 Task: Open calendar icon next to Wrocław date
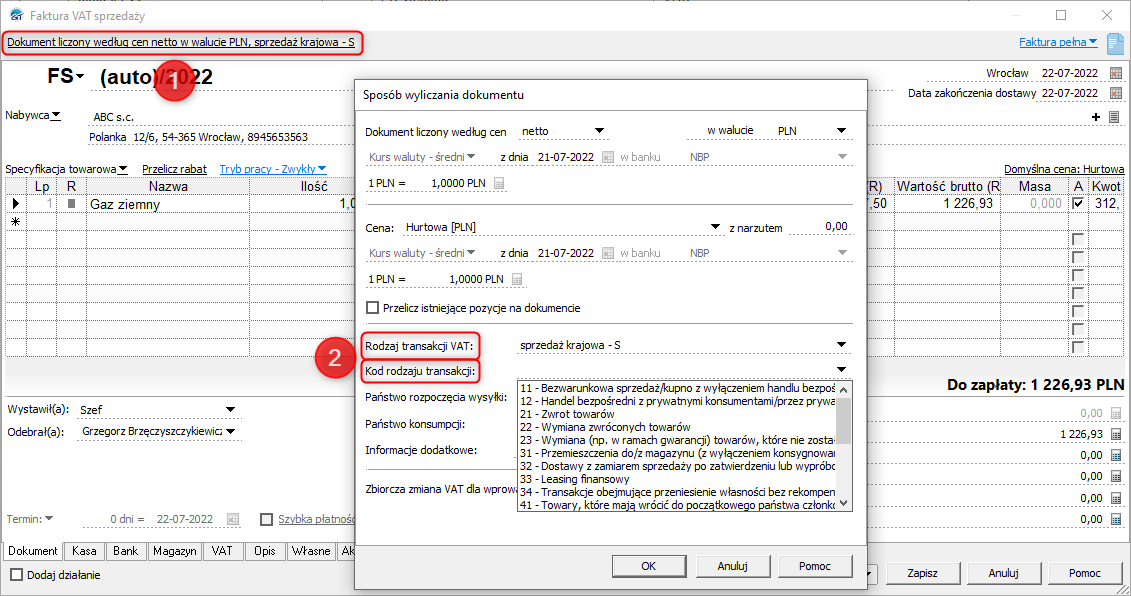[x=1116, y=74]
